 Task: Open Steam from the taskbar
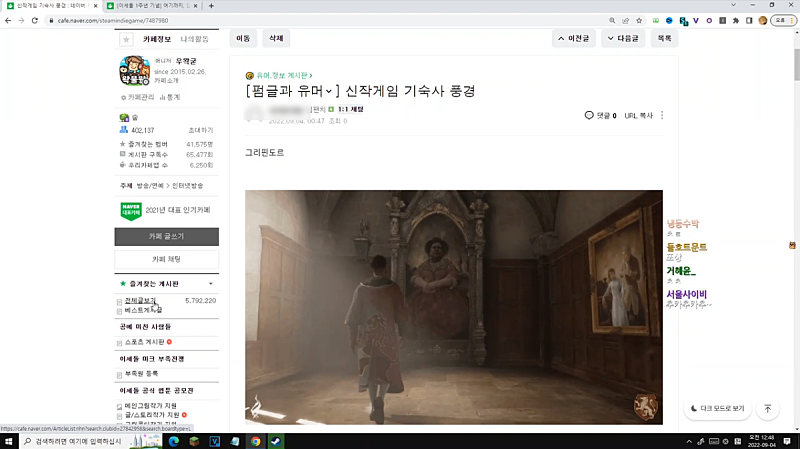276,441
